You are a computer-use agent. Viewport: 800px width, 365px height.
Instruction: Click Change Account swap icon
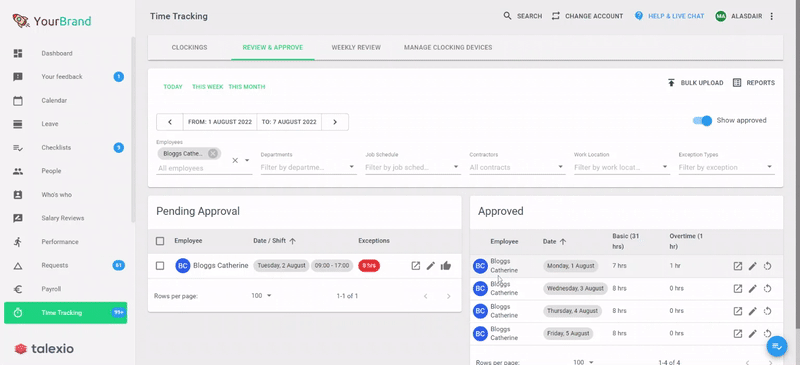coord(556,16)
